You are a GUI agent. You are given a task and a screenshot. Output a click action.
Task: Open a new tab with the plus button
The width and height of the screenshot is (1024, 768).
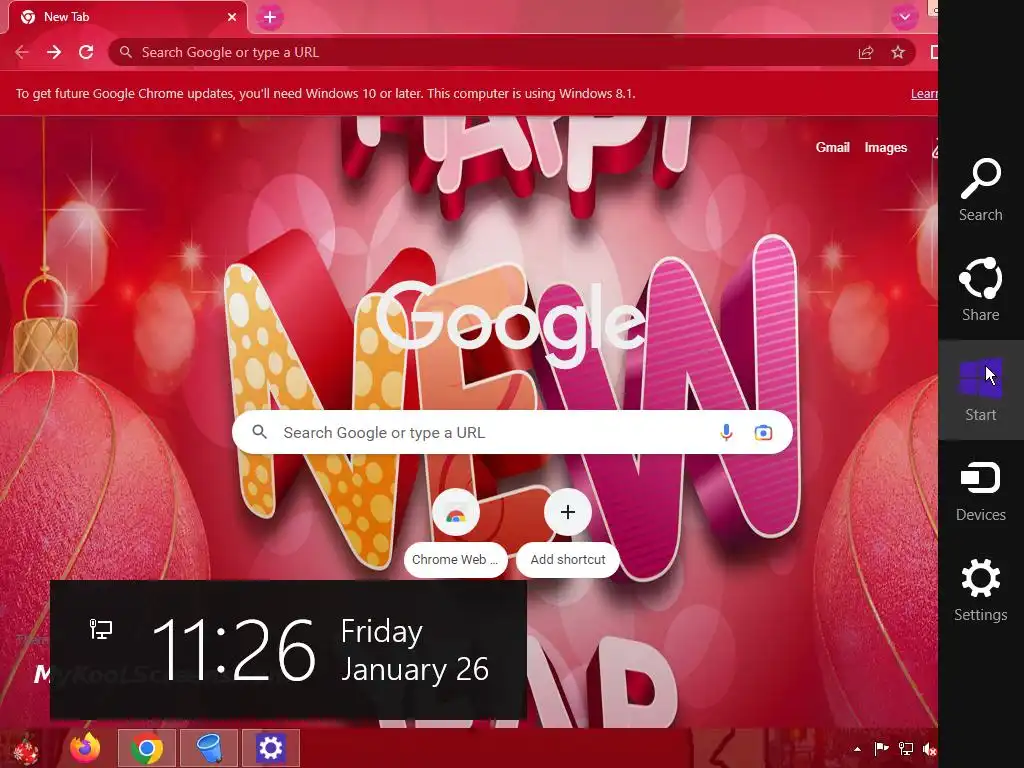point(270,17)
